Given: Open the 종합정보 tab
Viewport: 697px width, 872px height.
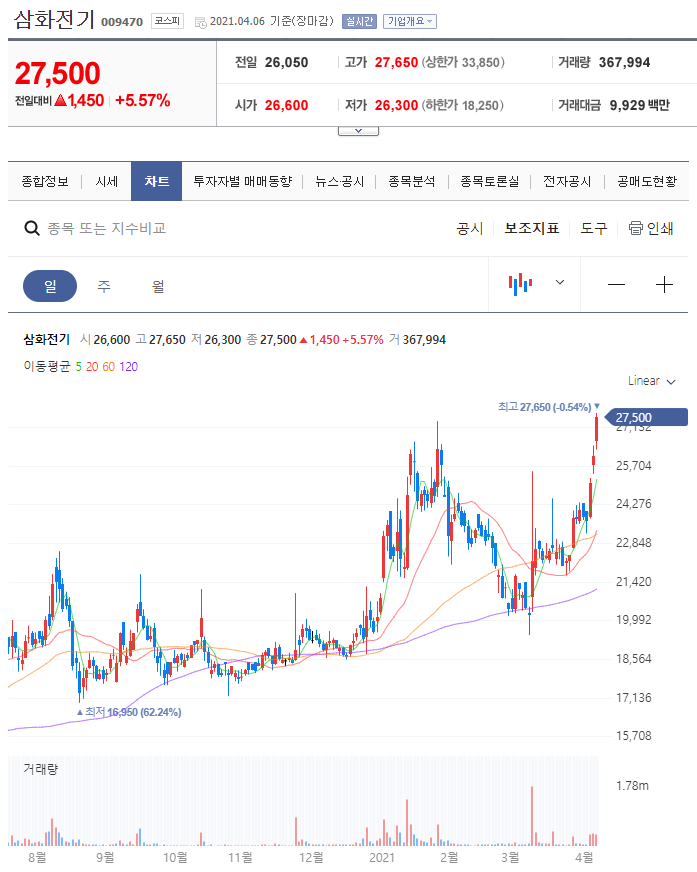Looking at the screenshot, I should point(45,181).
